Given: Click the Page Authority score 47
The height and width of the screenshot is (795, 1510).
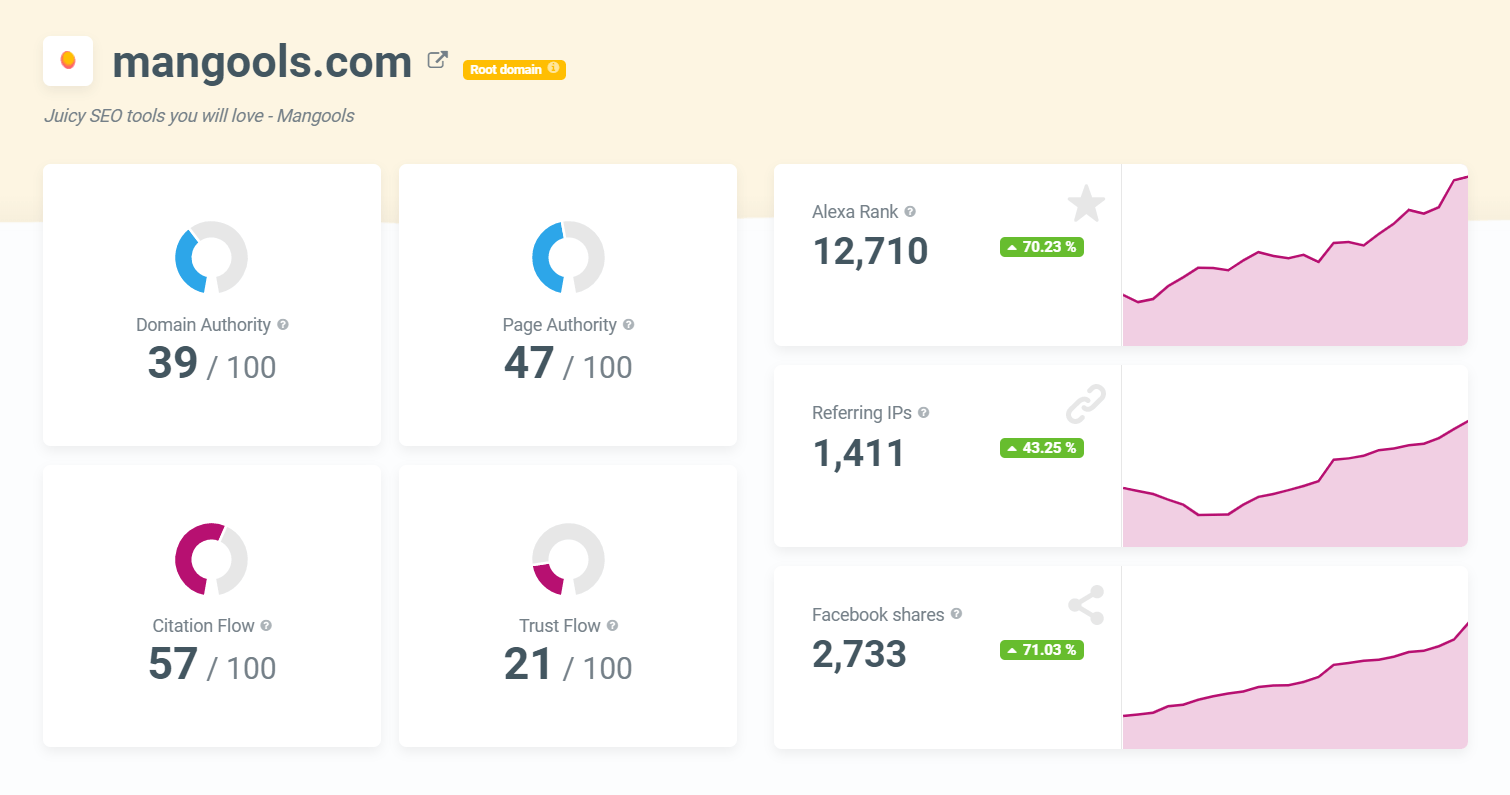Looking at the screenshot, I should click(x=529, y=363).
